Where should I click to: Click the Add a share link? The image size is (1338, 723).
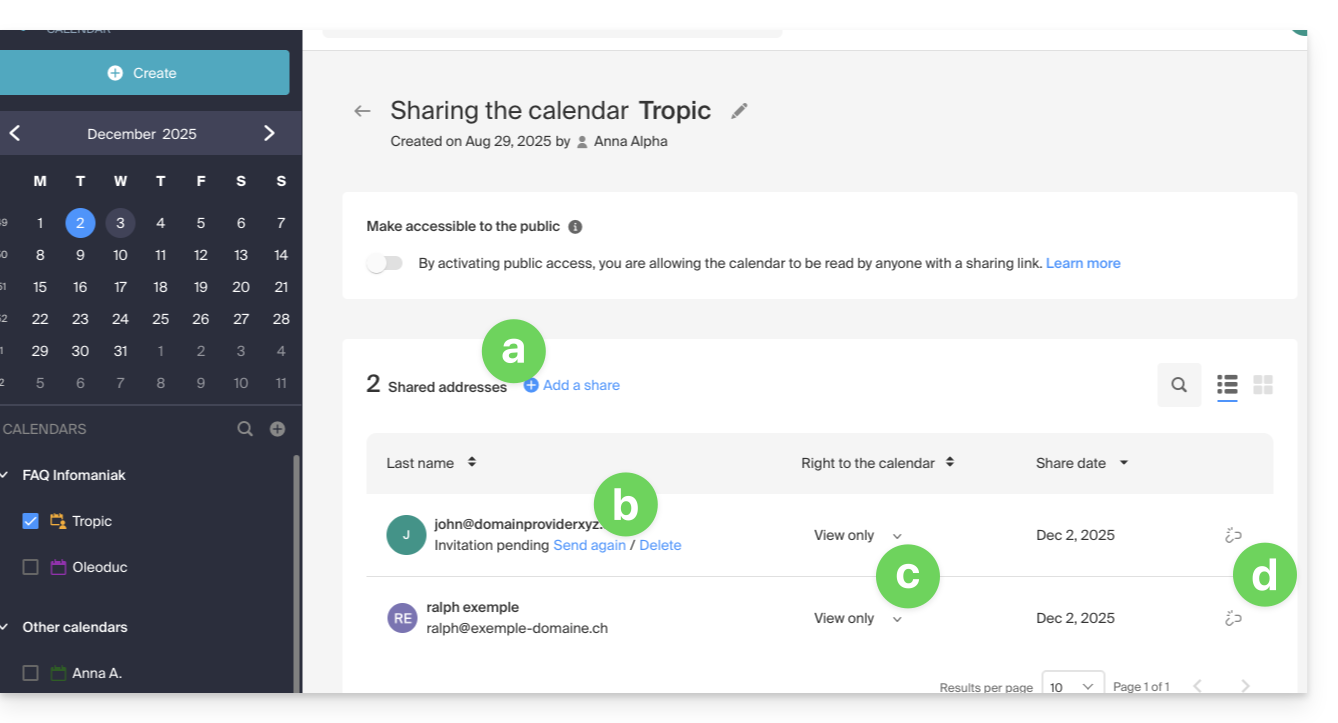[x=572, y=385]
